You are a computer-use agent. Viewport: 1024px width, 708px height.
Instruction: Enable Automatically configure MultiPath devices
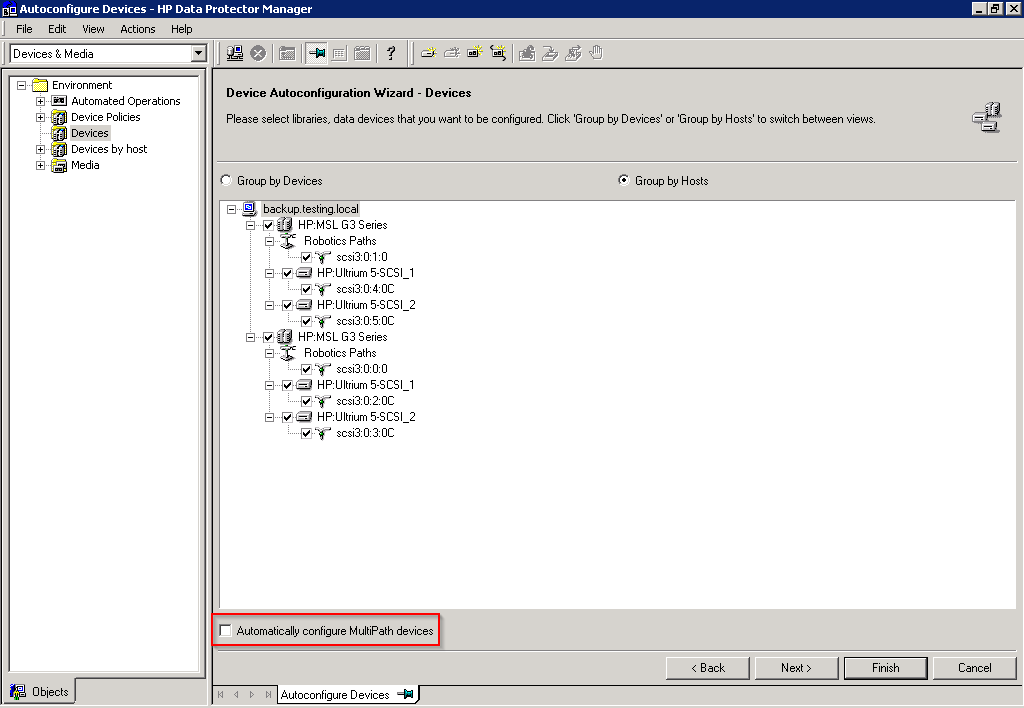point(226,631)
